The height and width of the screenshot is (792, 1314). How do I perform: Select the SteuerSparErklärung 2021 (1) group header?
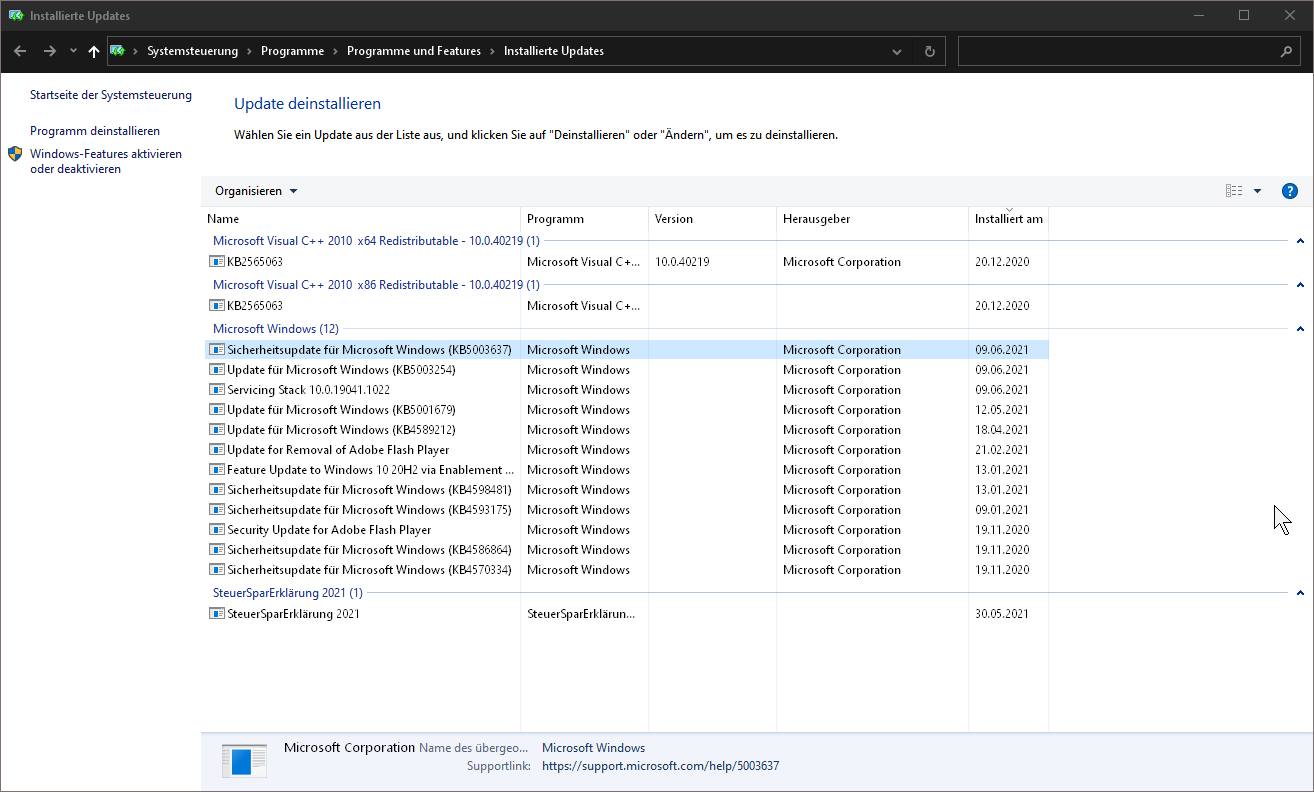pyautogui.click(x=288, y=593)
